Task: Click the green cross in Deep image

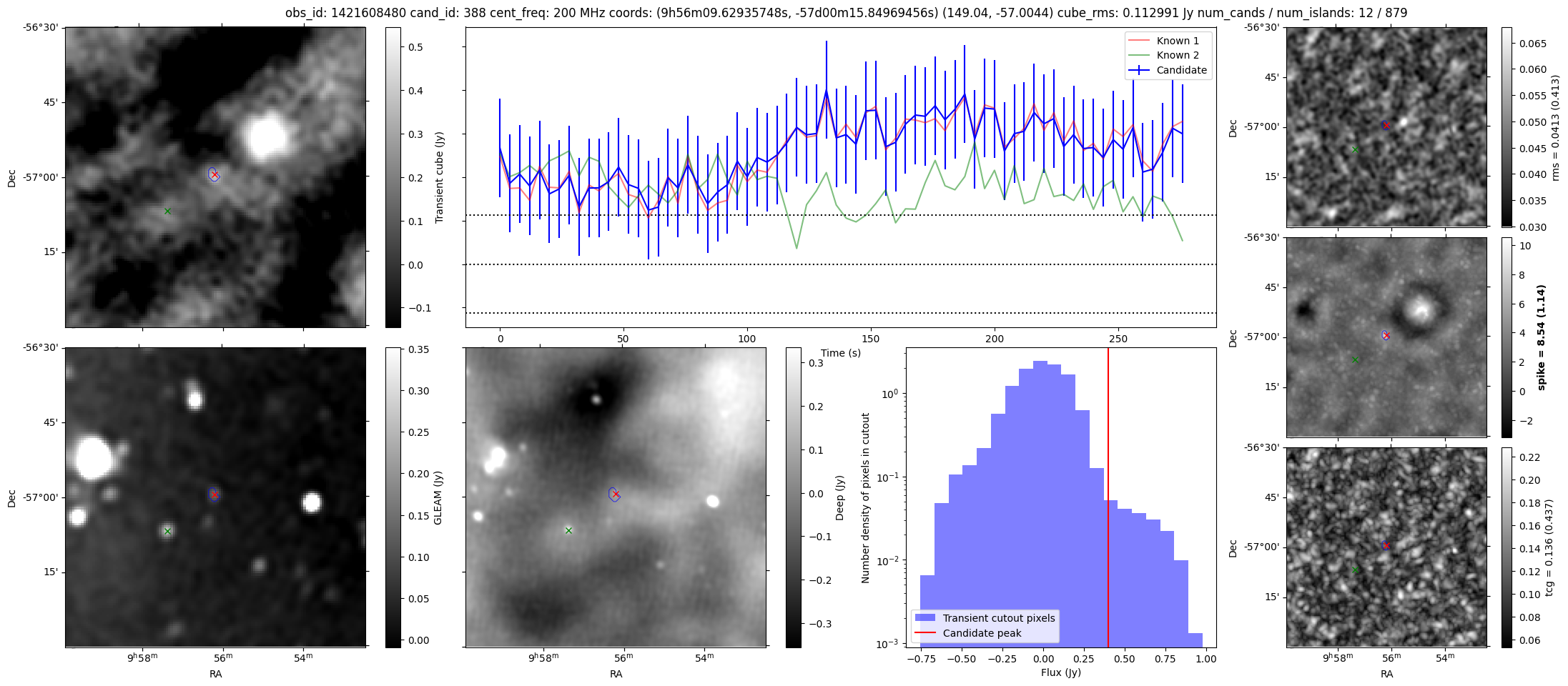Action: pos(568,530)
